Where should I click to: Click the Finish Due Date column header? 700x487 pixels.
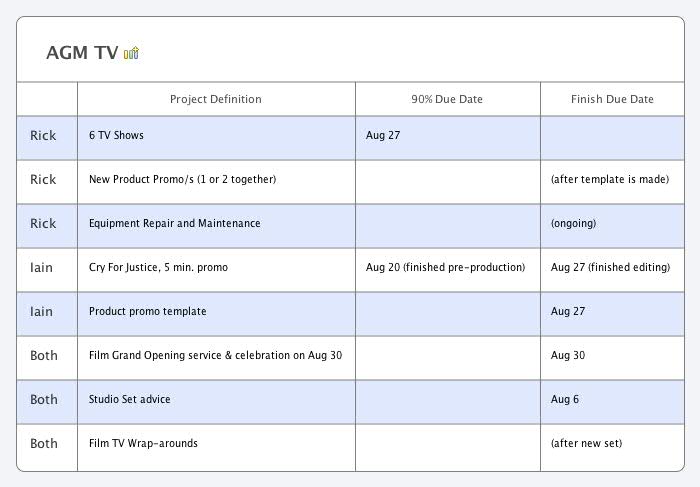point(612,99)
